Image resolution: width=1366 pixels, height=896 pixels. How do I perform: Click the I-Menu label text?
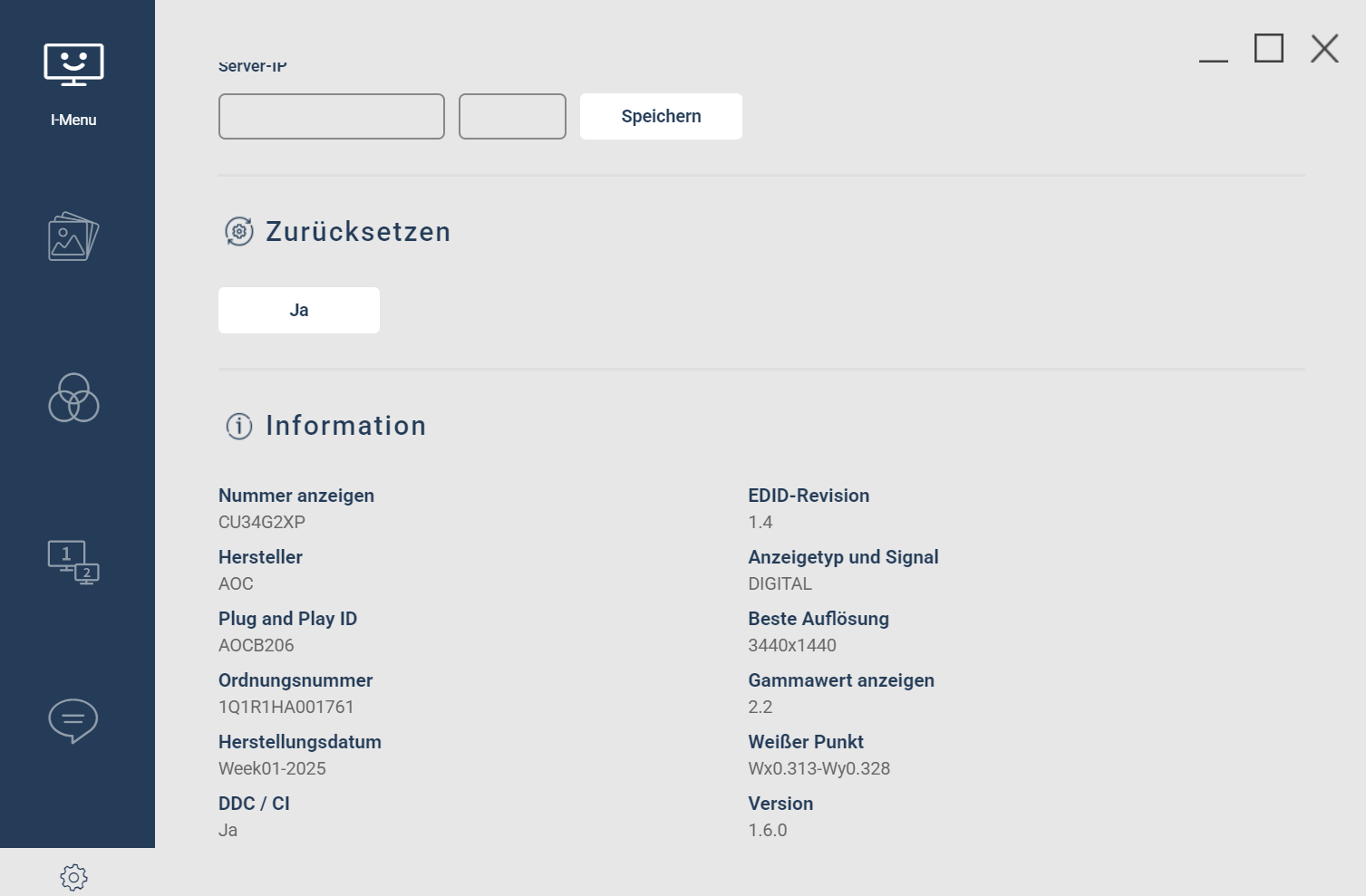73,120
